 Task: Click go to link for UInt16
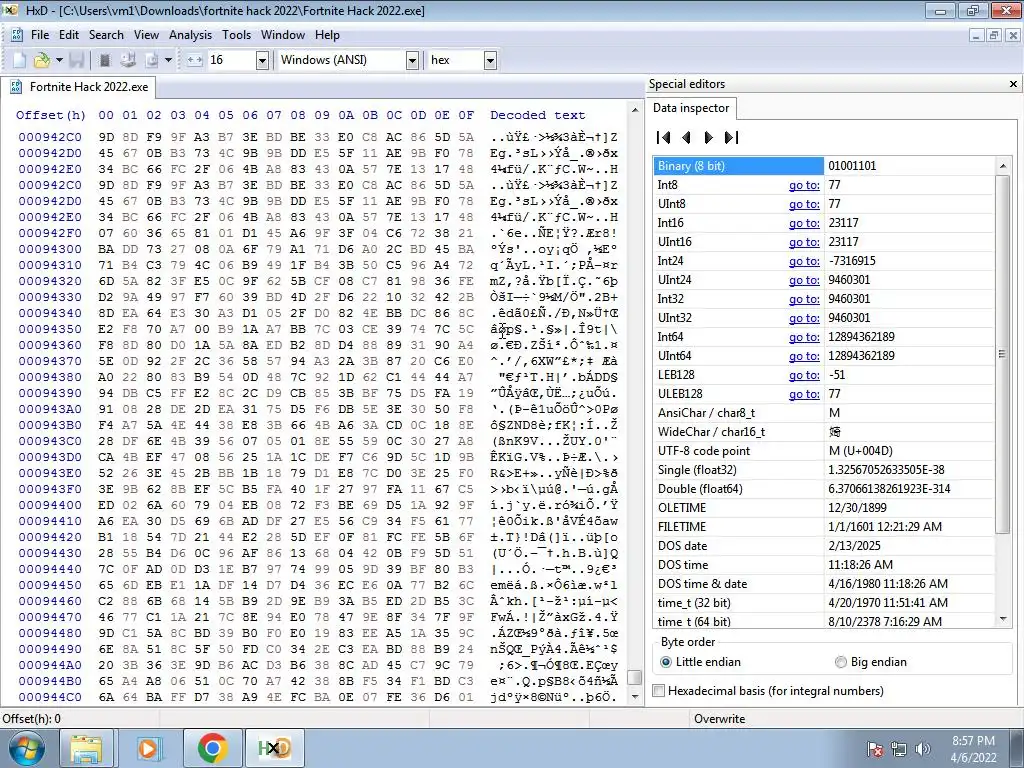pyautogui.click(x=804, y=242)
